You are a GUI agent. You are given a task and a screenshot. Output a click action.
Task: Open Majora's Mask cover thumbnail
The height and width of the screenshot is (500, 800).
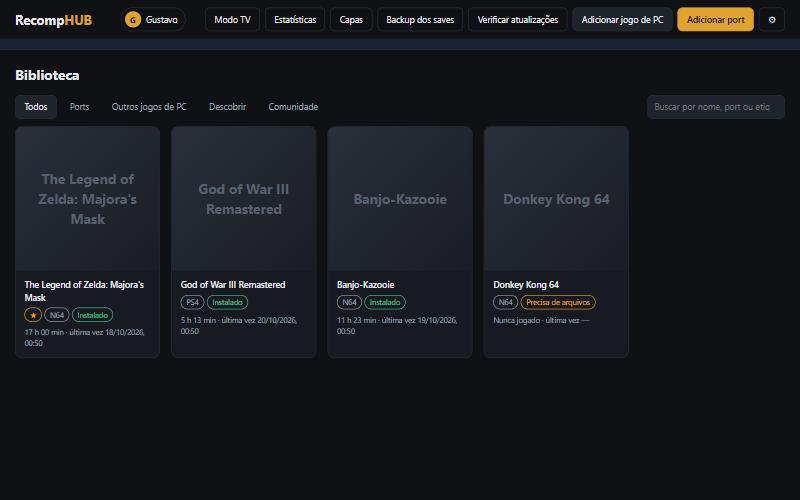[x=87, y=199]
